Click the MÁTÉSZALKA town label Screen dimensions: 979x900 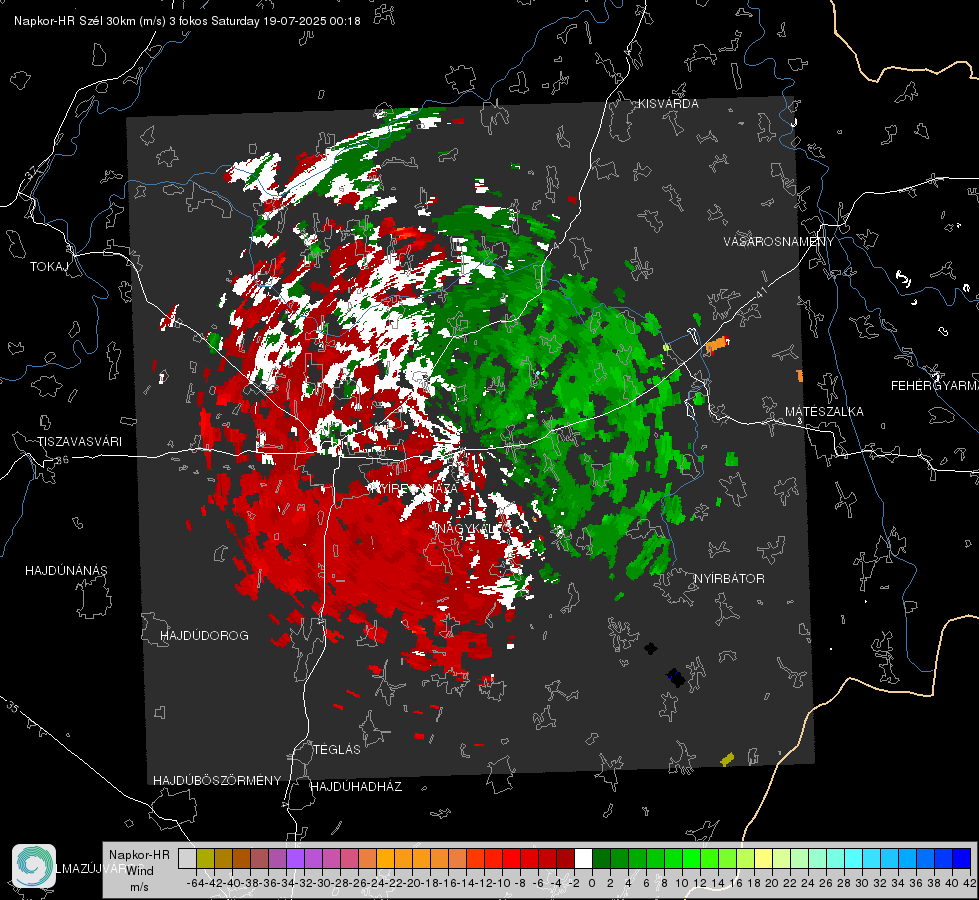824,412
